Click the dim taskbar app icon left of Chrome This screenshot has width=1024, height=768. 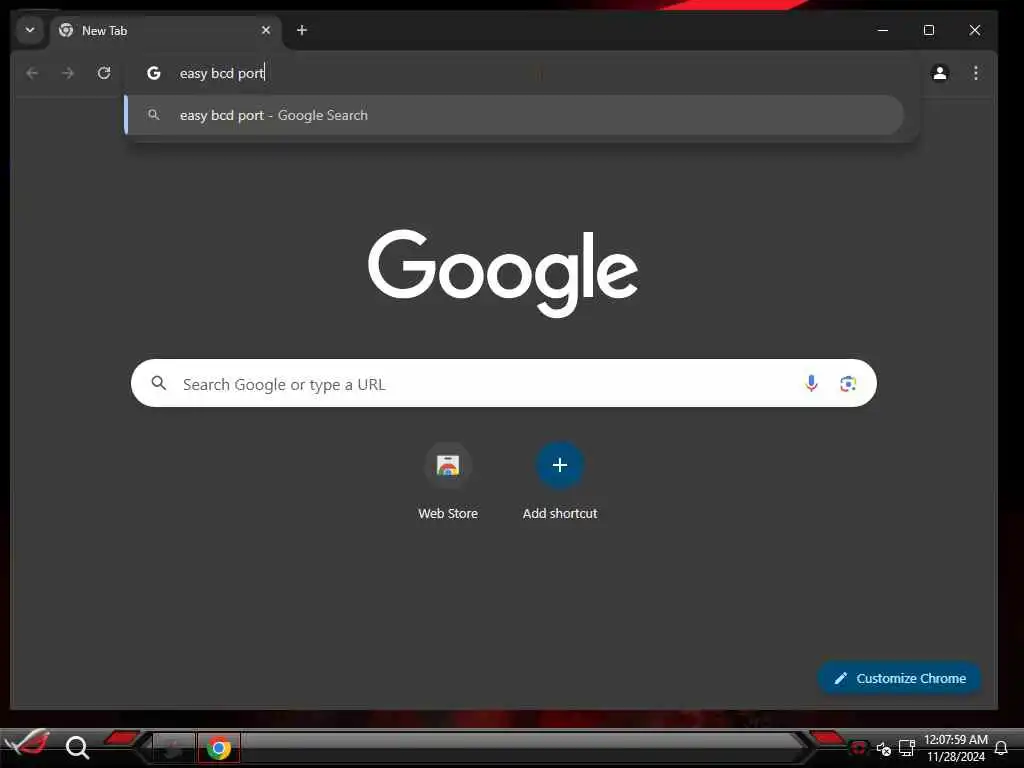point(174,748)
